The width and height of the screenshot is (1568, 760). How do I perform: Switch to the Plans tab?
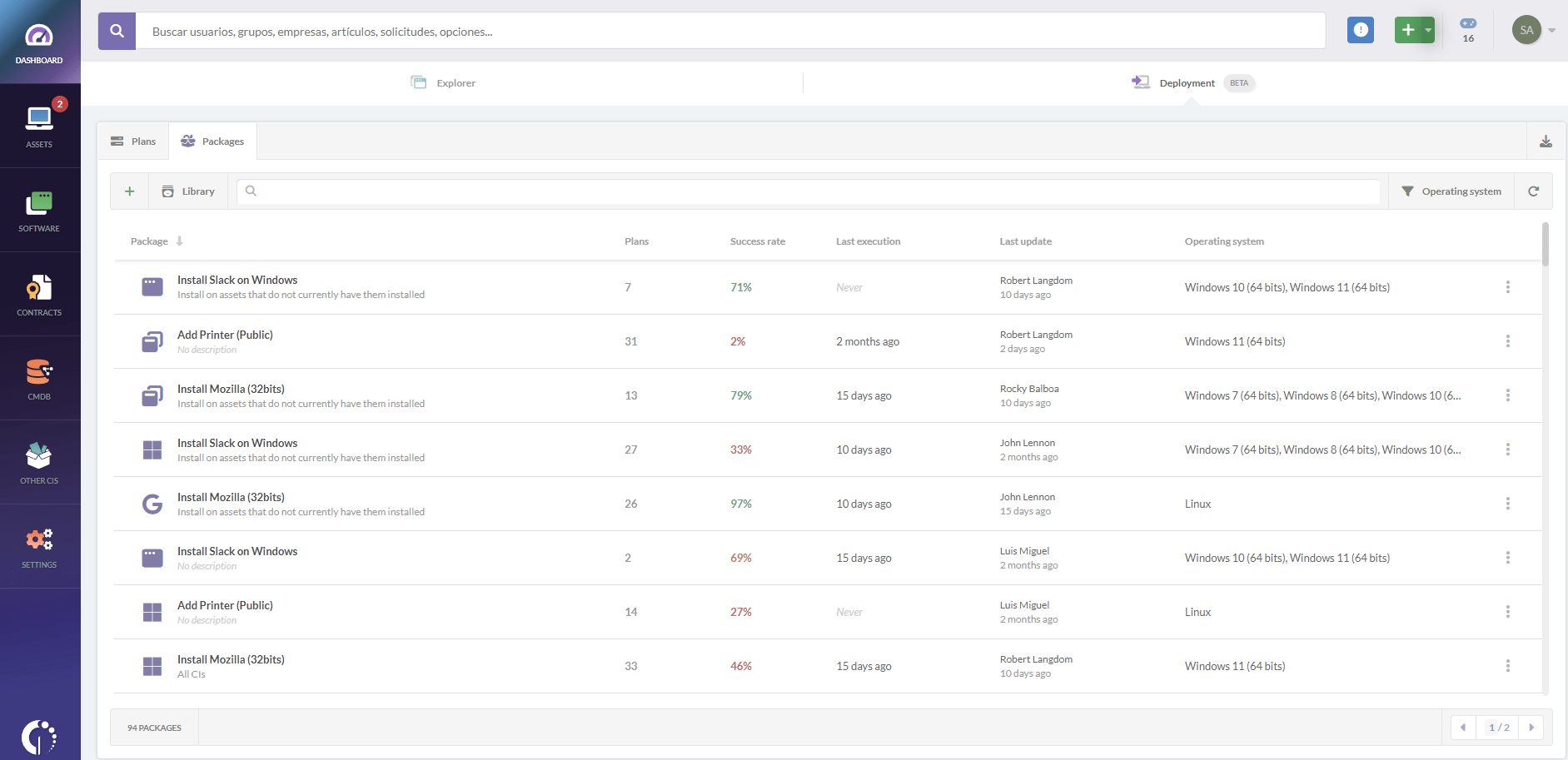pyautogui.click(x=132, y=141)
